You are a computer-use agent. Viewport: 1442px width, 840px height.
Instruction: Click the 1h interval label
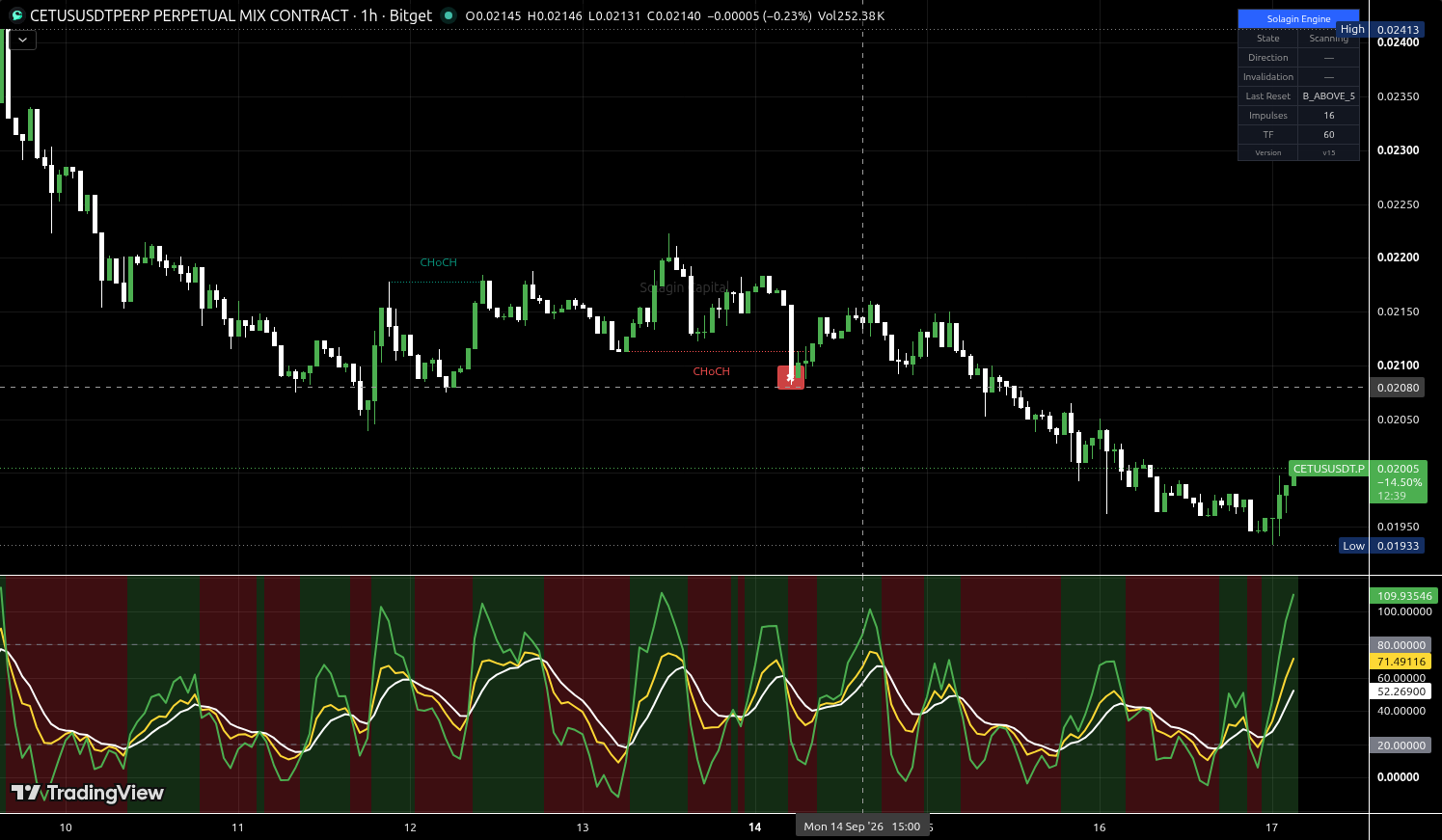tap(369, 15)
